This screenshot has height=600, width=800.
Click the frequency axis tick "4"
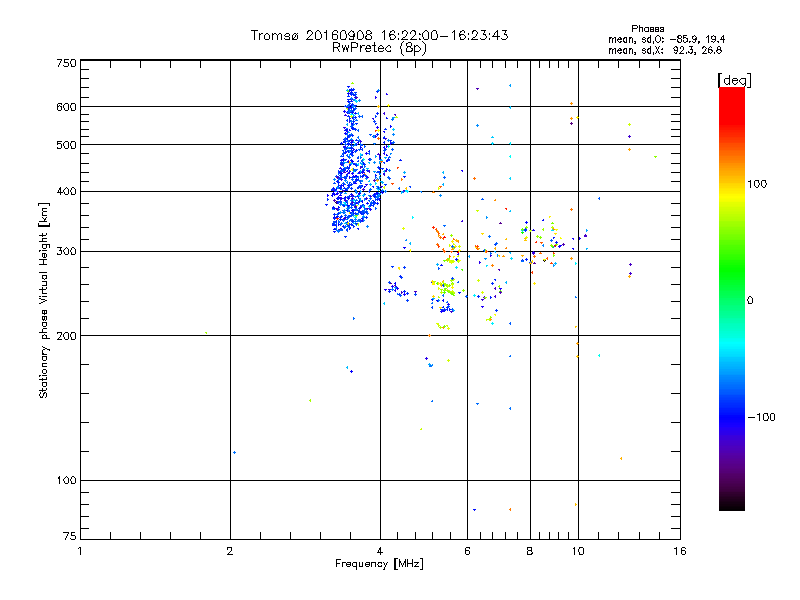coord(380,551)
